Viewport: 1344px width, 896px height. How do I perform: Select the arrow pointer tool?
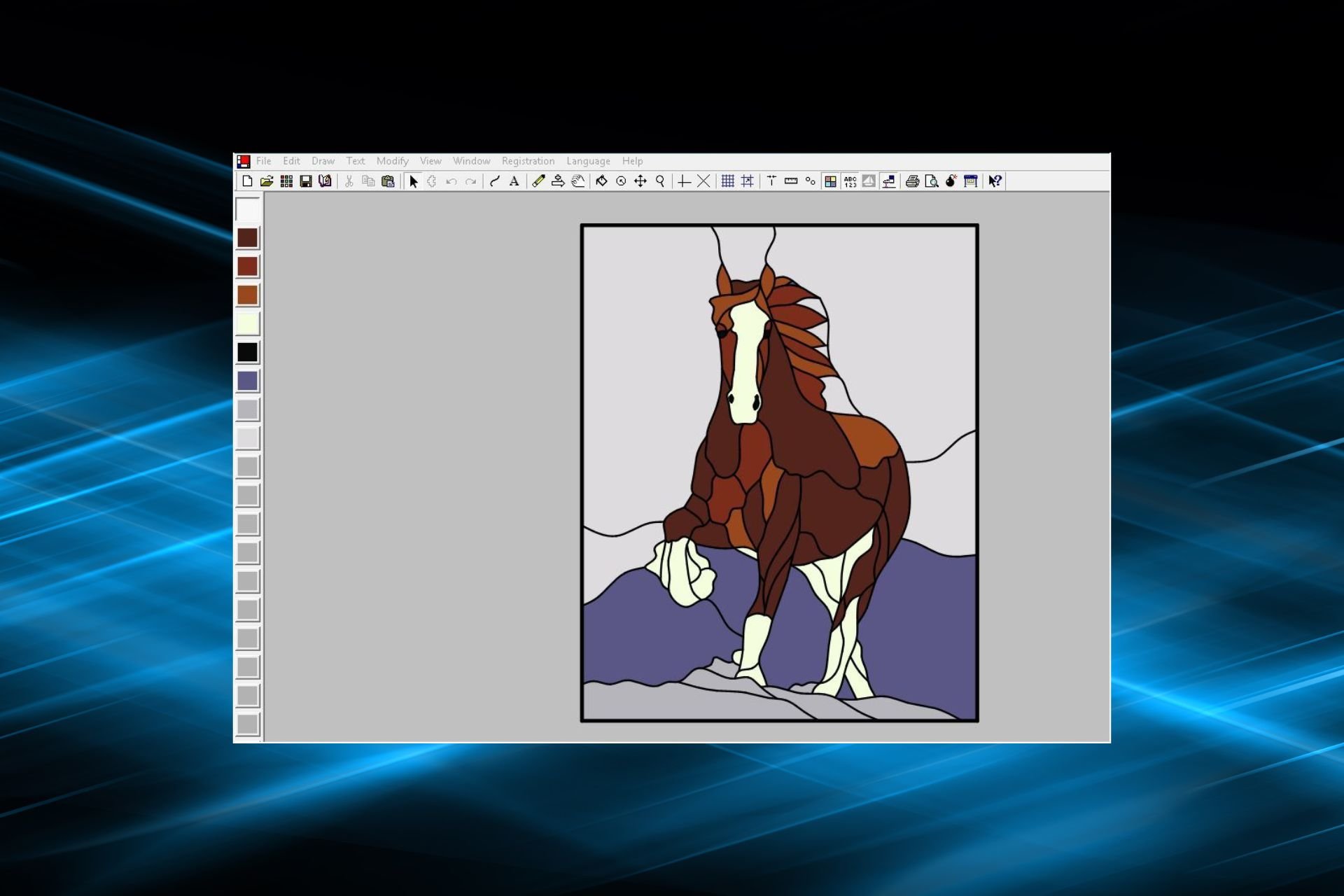pos(413,181)
